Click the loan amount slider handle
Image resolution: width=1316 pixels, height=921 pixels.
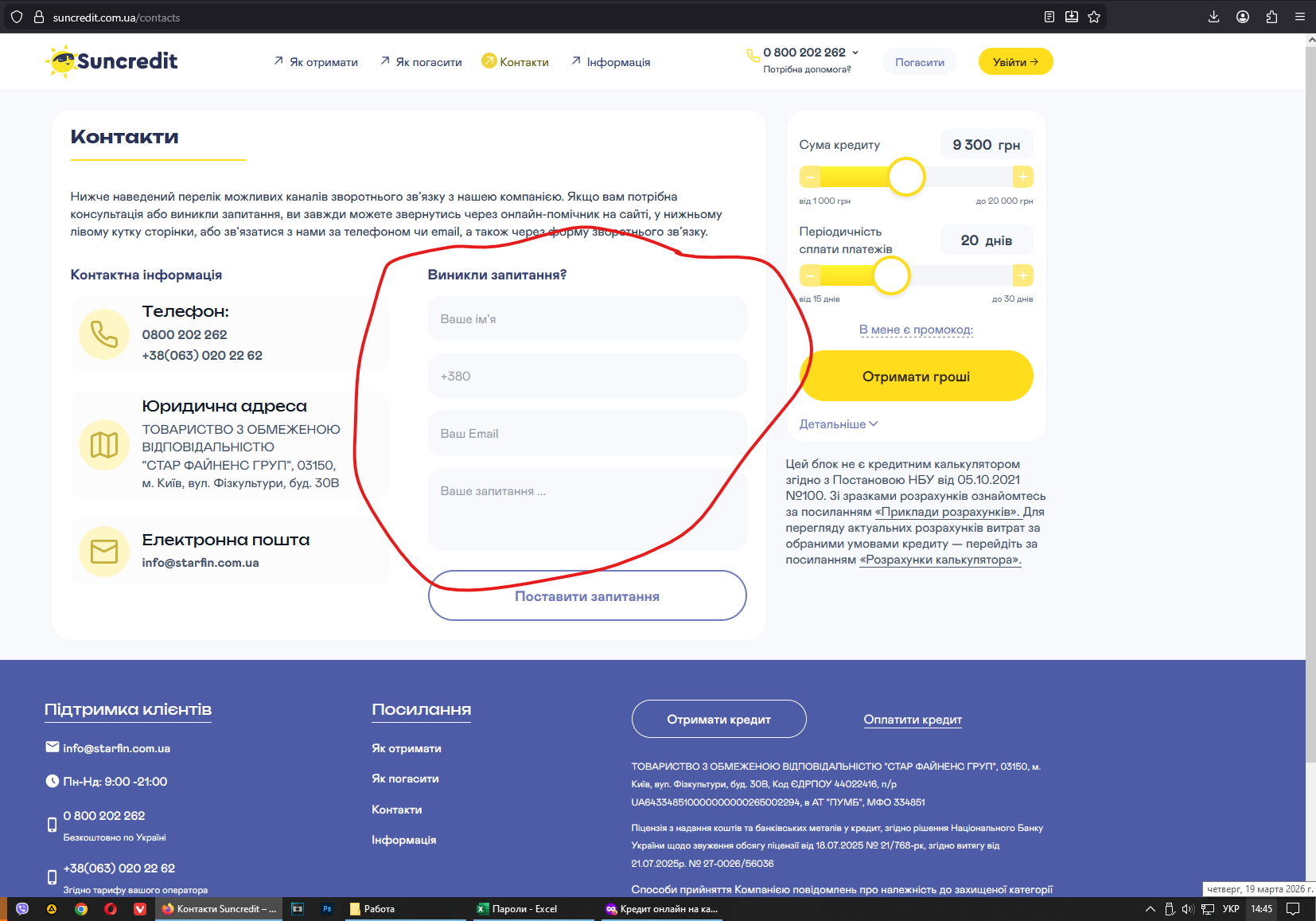906,177
